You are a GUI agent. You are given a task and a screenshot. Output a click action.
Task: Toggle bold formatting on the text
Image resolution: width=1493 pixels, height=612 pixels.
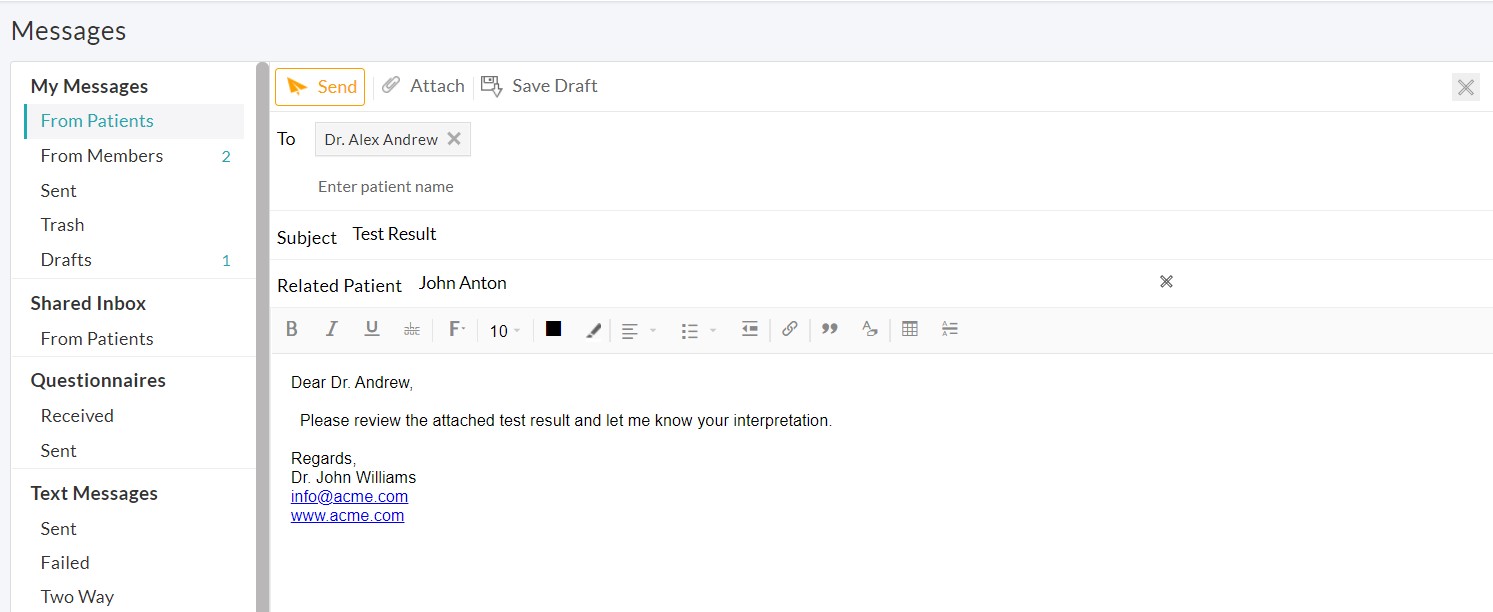(x=291, y=328)
